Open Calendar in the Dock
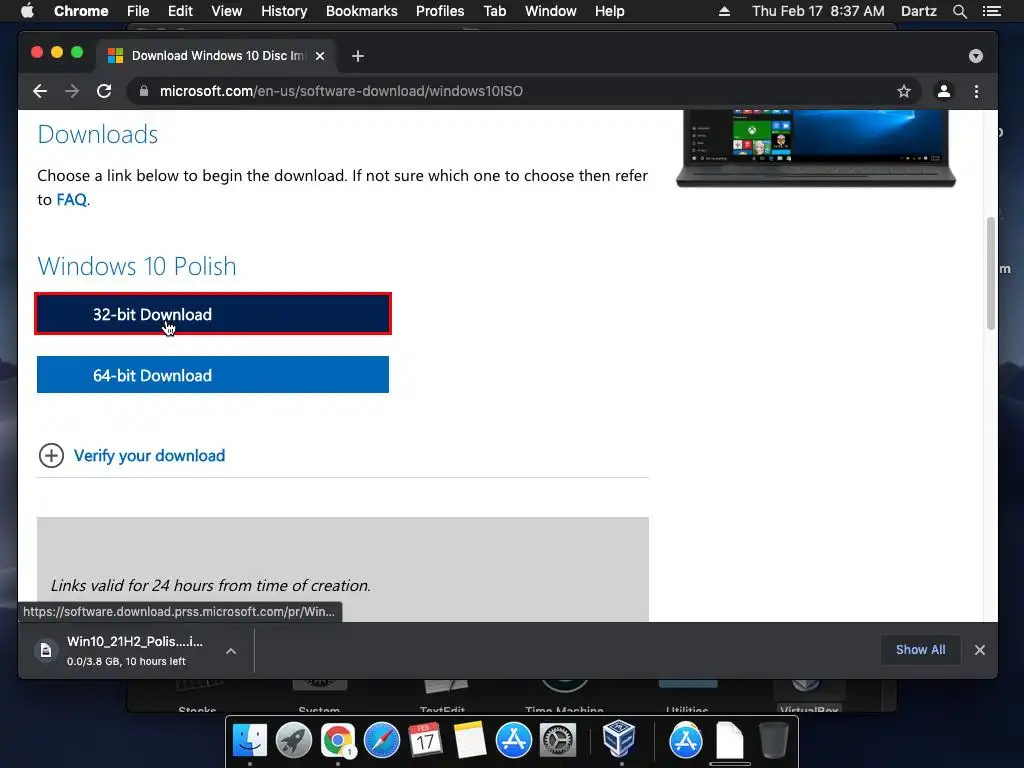Screen dimensions: 1024x768 426,740
